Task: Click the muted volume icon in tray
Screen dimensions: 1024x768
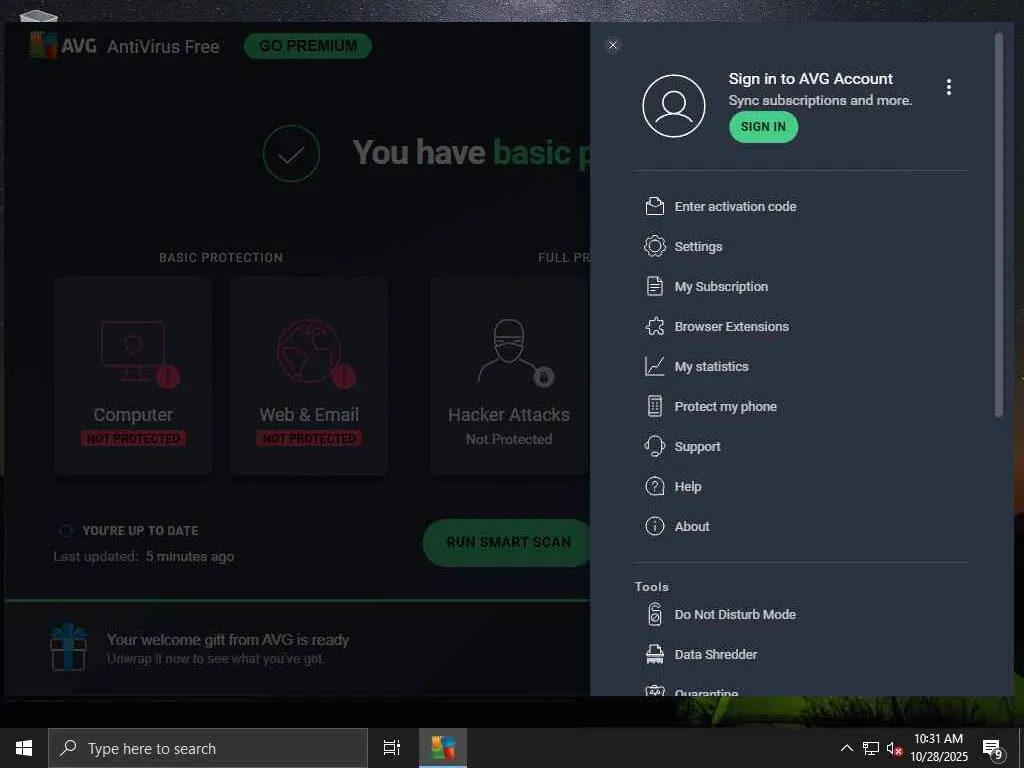Action: 893,748
